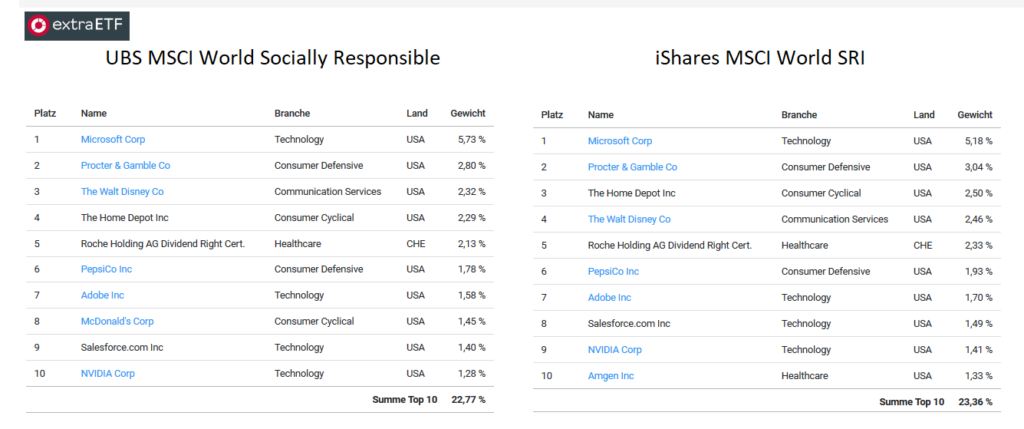Select Salesforce.com Inc in UBS table
Viewport: 1024px width, 429px height.
point(122,347)
